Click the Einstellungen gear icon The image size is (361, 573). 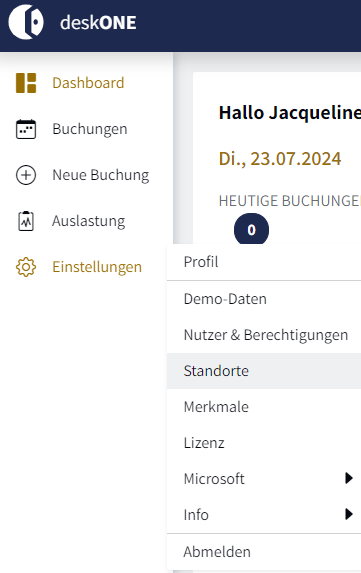26,267
